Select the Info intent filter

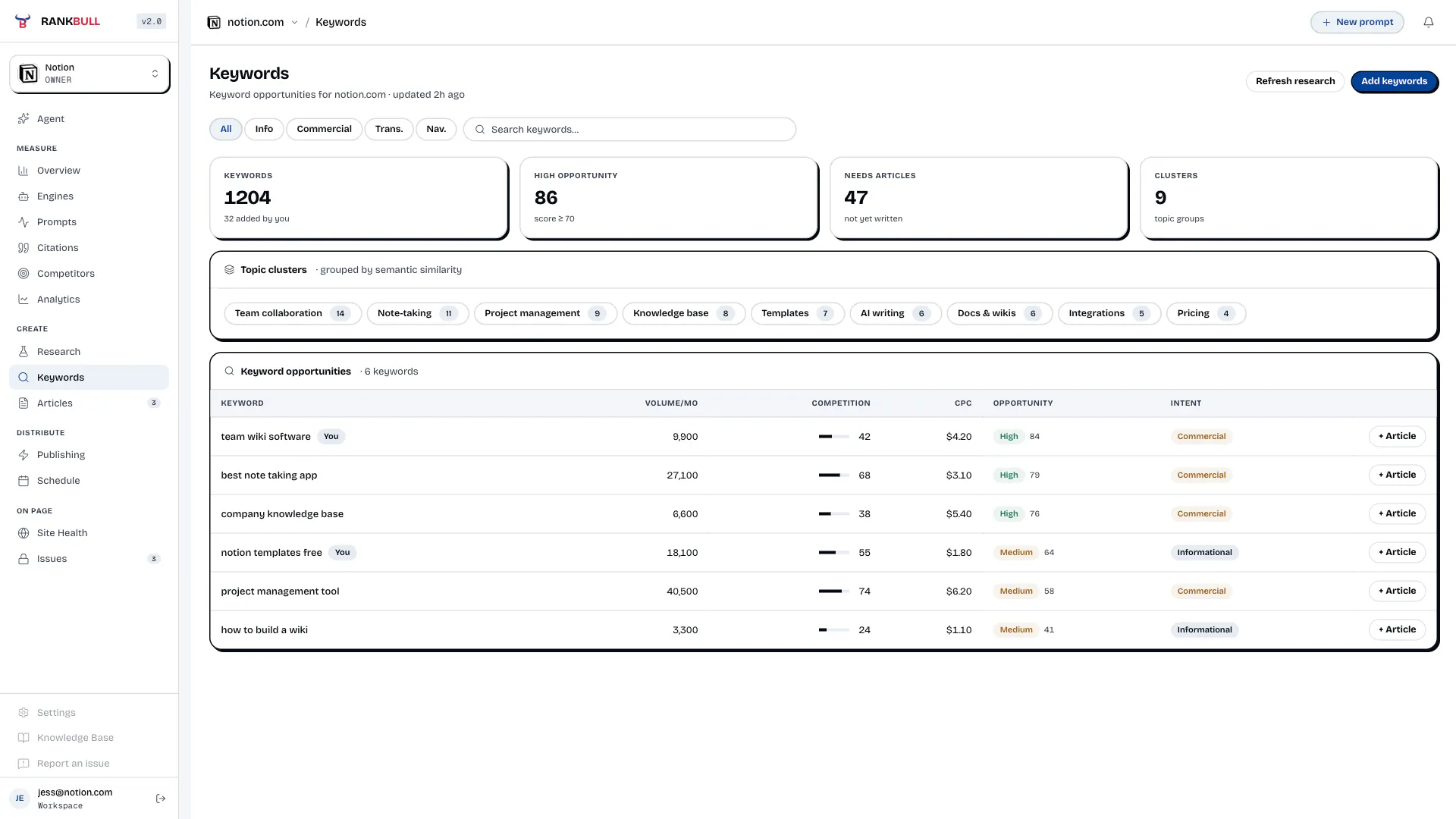[x=264, y=129]
